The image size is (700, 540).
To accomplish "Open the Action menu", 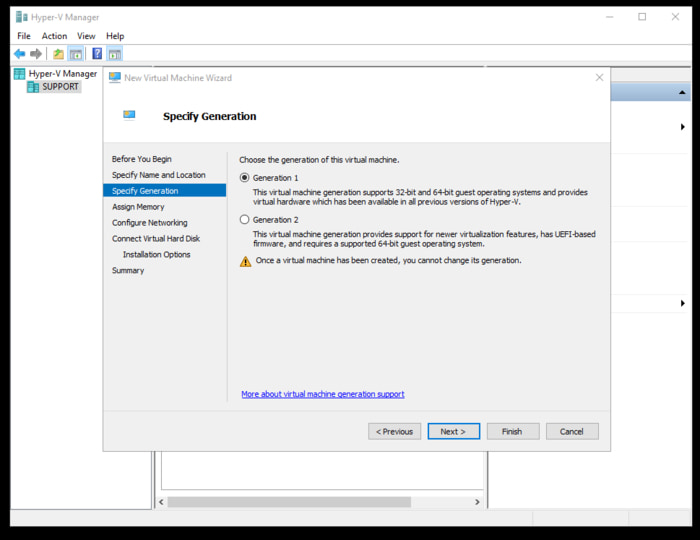I will point(54,36).
